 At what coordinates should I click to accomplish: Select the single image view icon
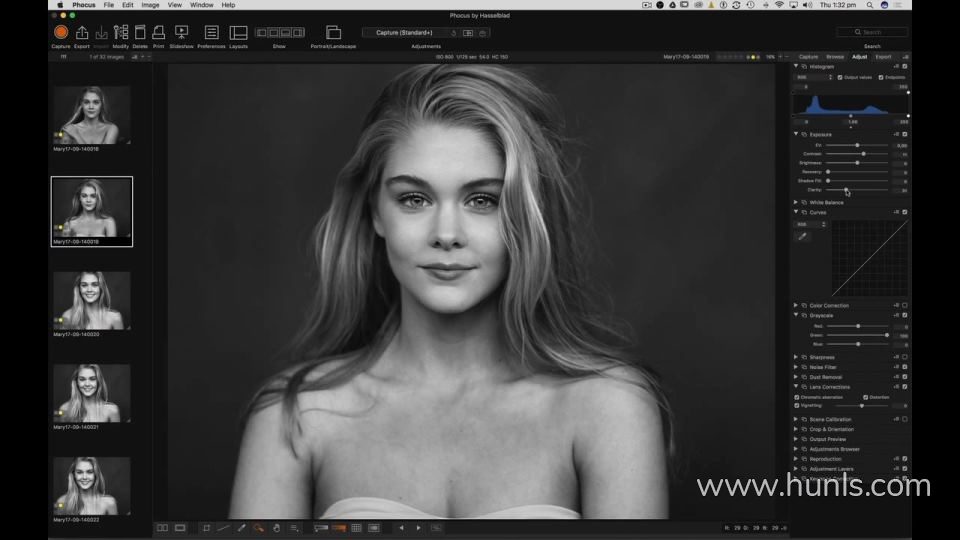(x=180, y=528)
